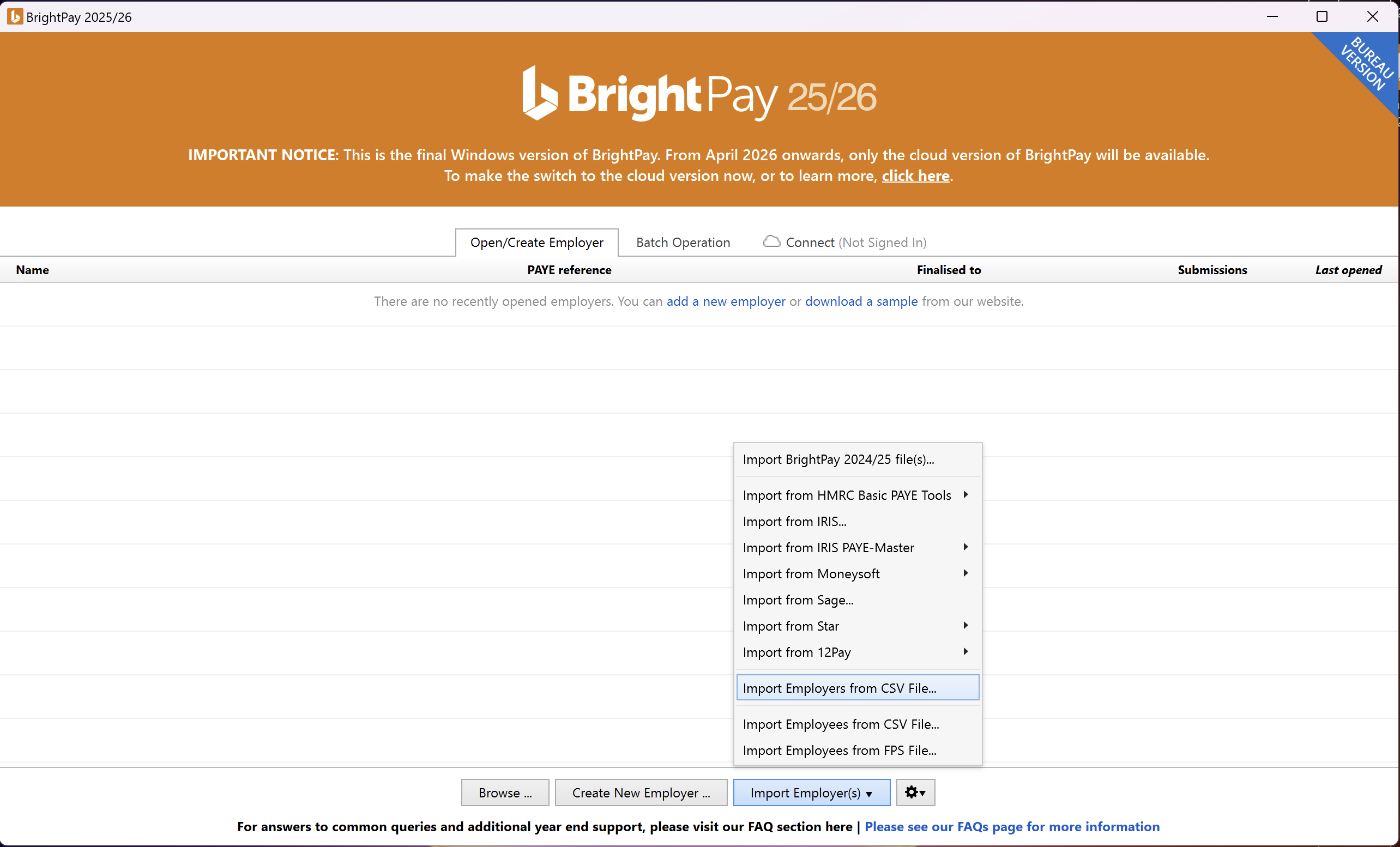Click Create New Employer button
The image size is (1400, 847).
click(x=641, y=792)
